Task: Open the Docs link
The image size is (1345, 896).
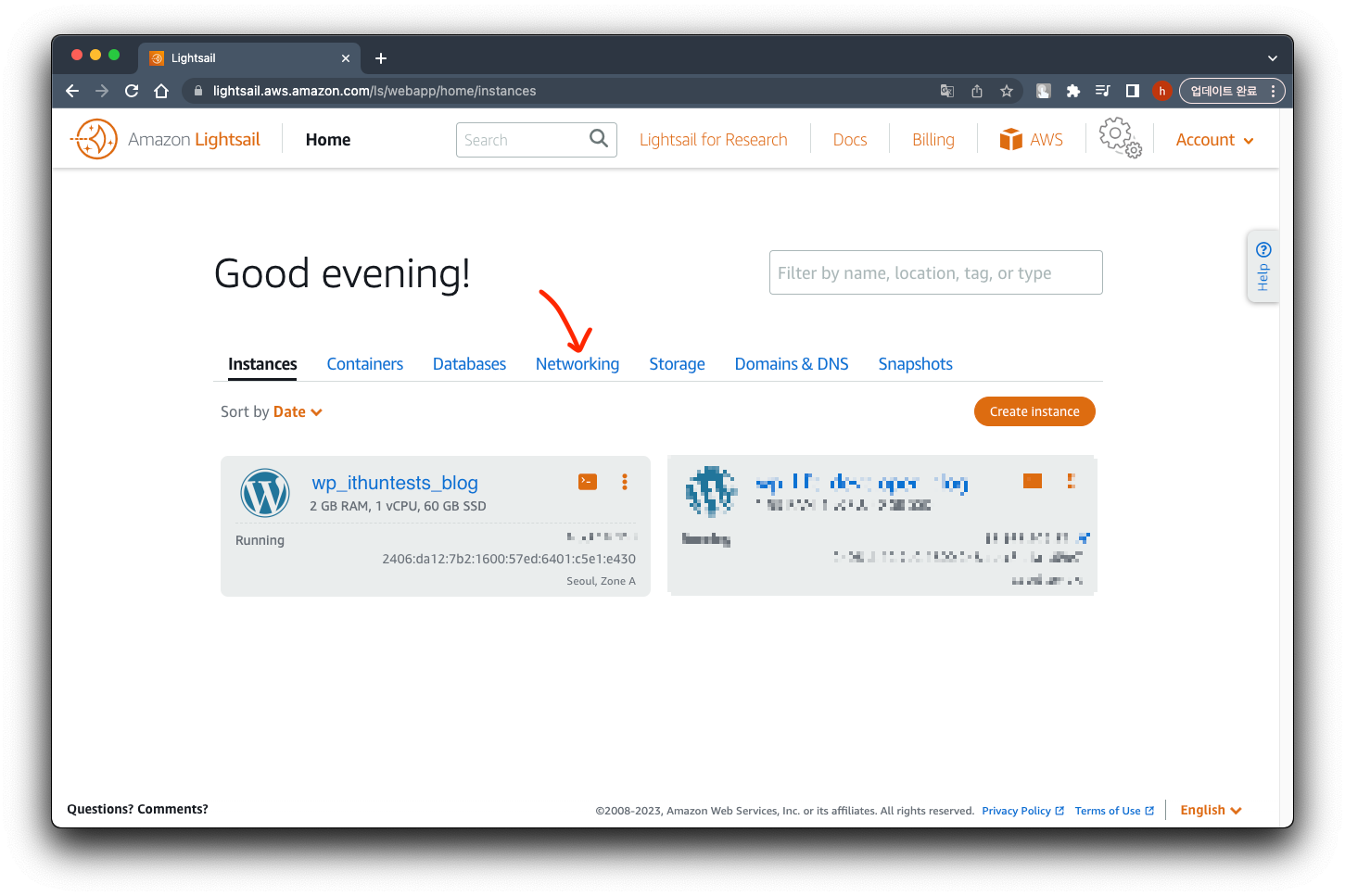Action: point(850,140)
